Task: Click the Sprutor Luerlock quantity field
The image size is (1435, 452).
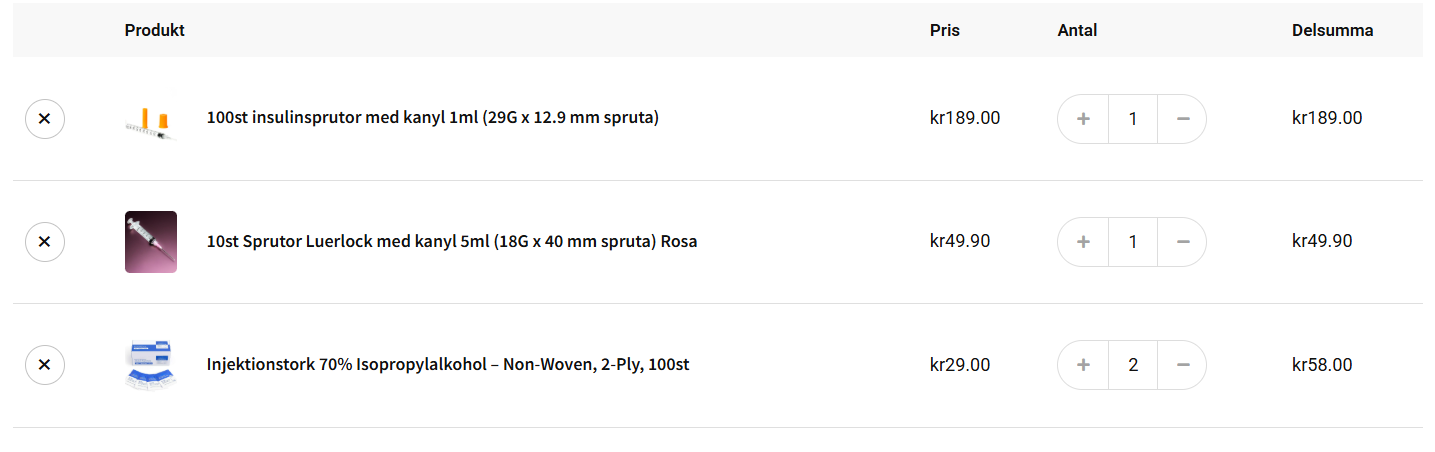Action: 1133,242
